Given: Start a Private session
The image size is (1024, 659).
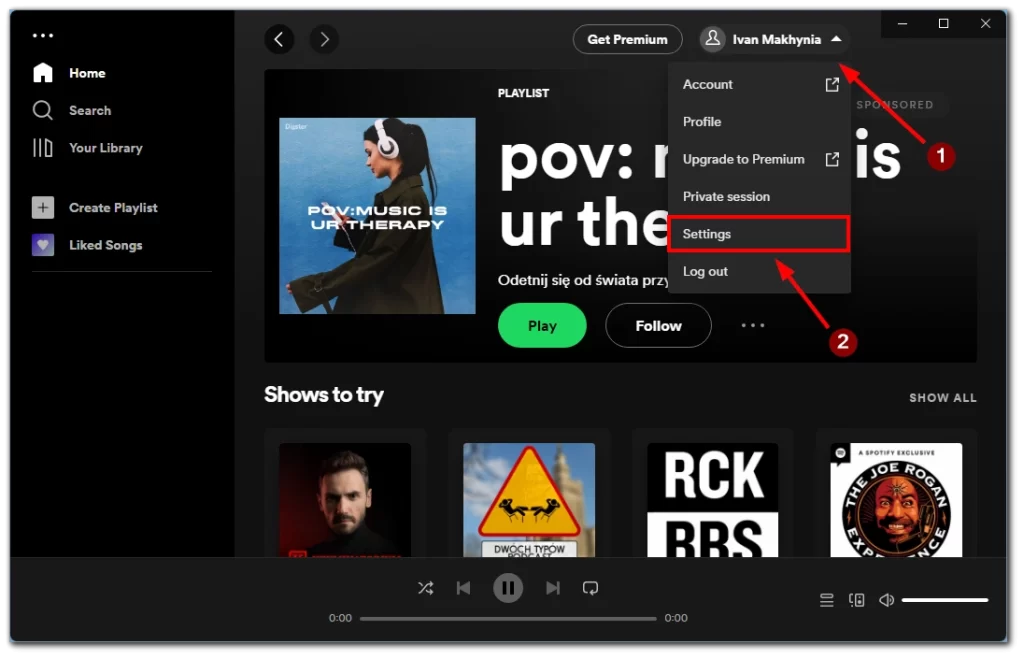Looking at the screenshot, I should pyautogui.click(x=760, y=197).
